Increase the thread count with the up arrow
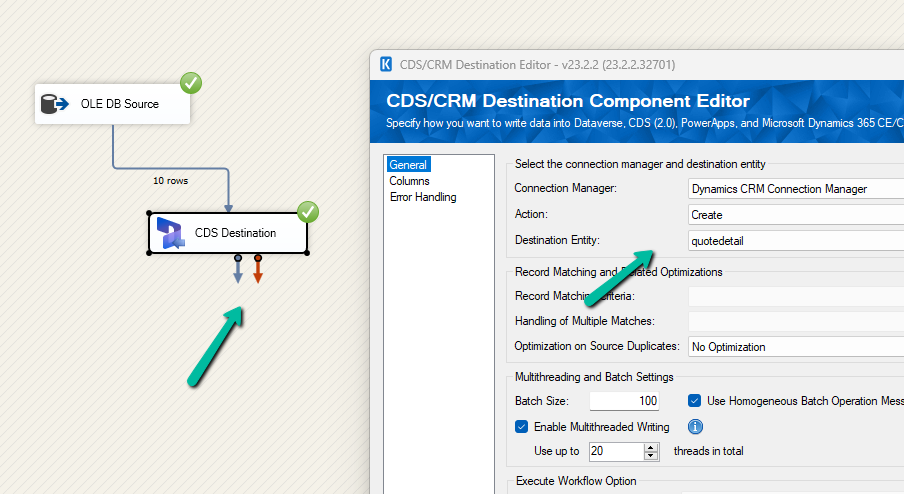The image size is (904, 494). (x=652, y=446)
